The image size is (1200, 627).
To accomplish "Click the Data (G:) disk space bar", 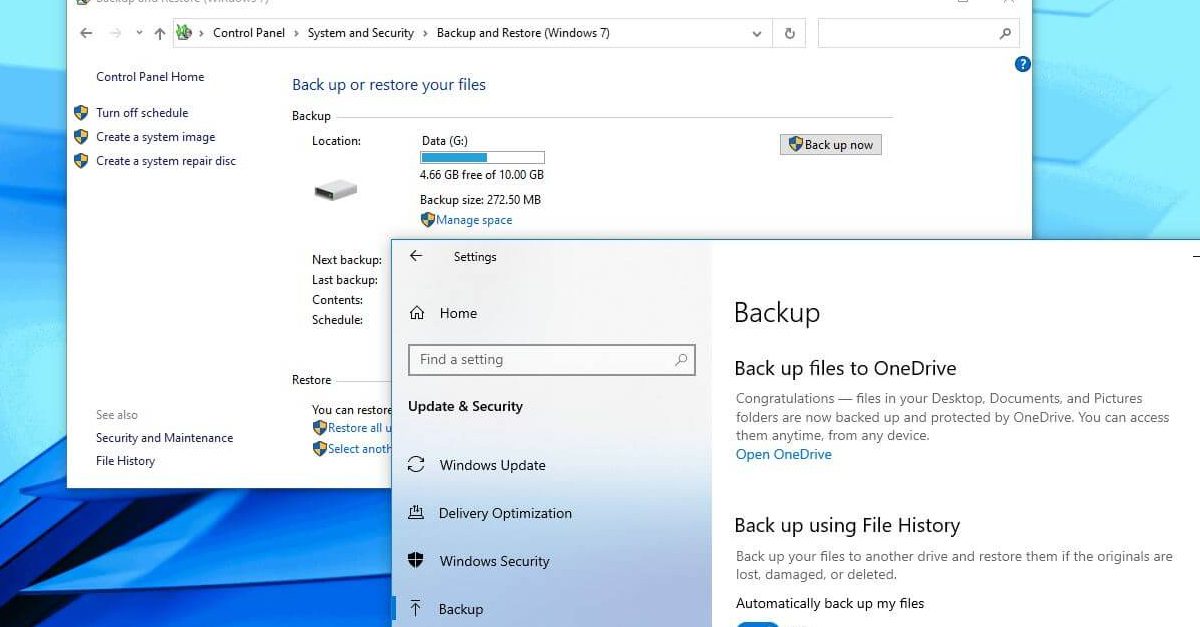I will click(482, 157).
